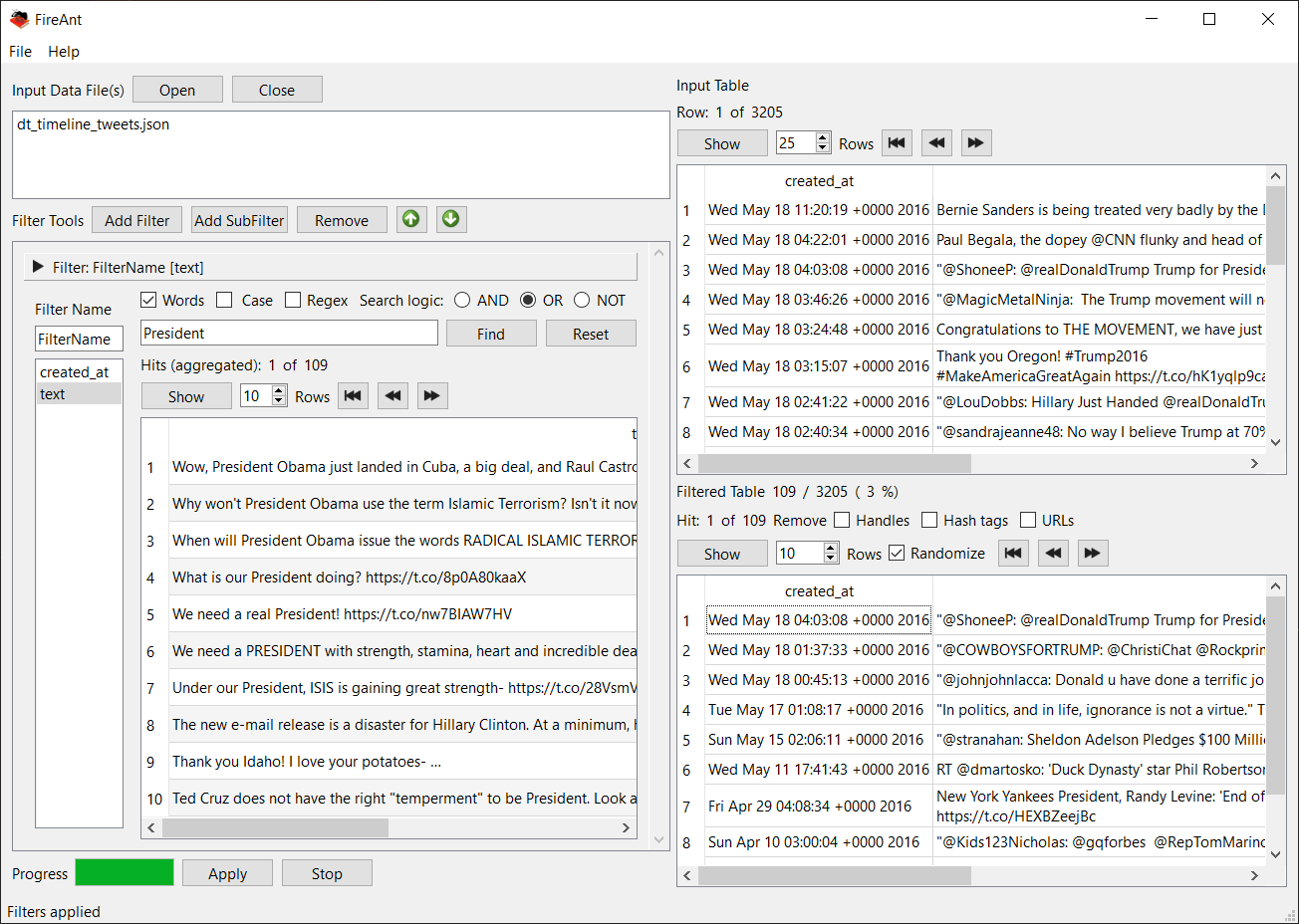This screenshot has height=924, width=1299.
Task: Click the green move filter up arrow
Action: (x=410, y=219)
